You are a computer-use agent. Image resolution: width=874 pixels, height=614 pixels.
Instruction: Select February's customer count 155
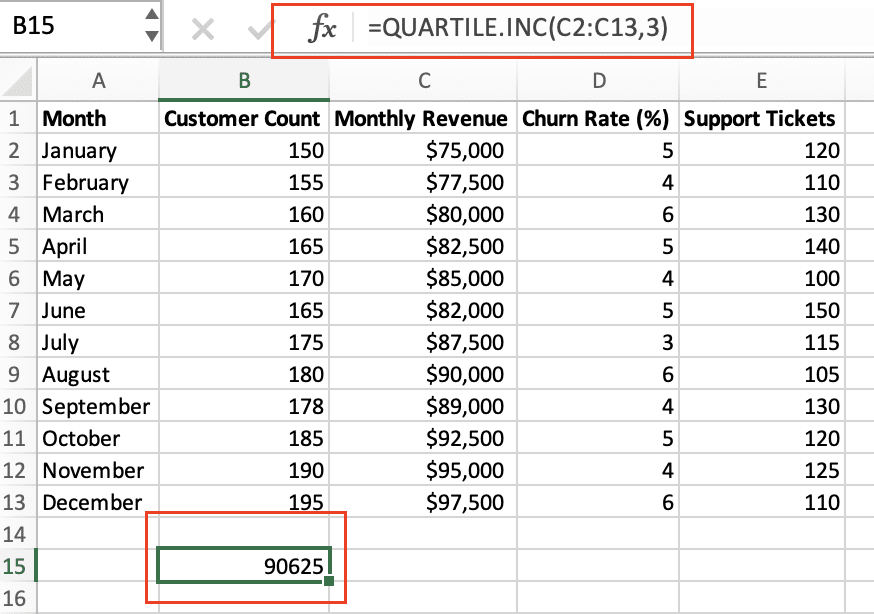[244, 182]
